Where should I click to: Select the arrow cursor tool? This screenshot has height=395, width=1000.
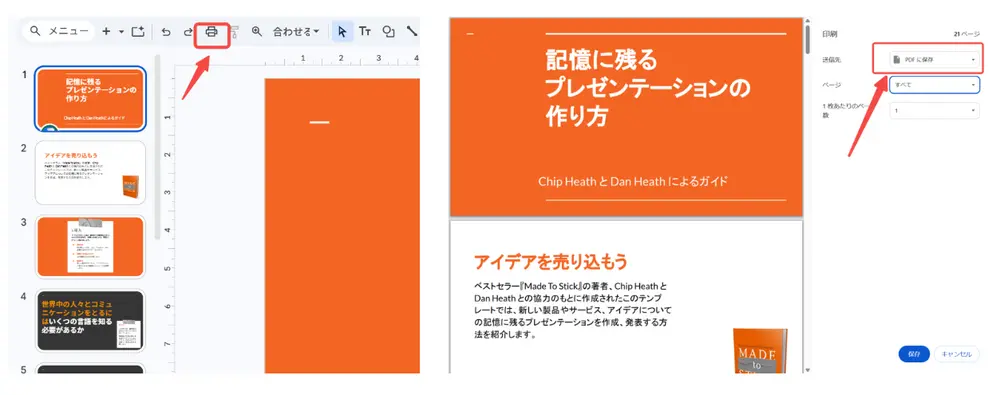(x=342, y=31)
